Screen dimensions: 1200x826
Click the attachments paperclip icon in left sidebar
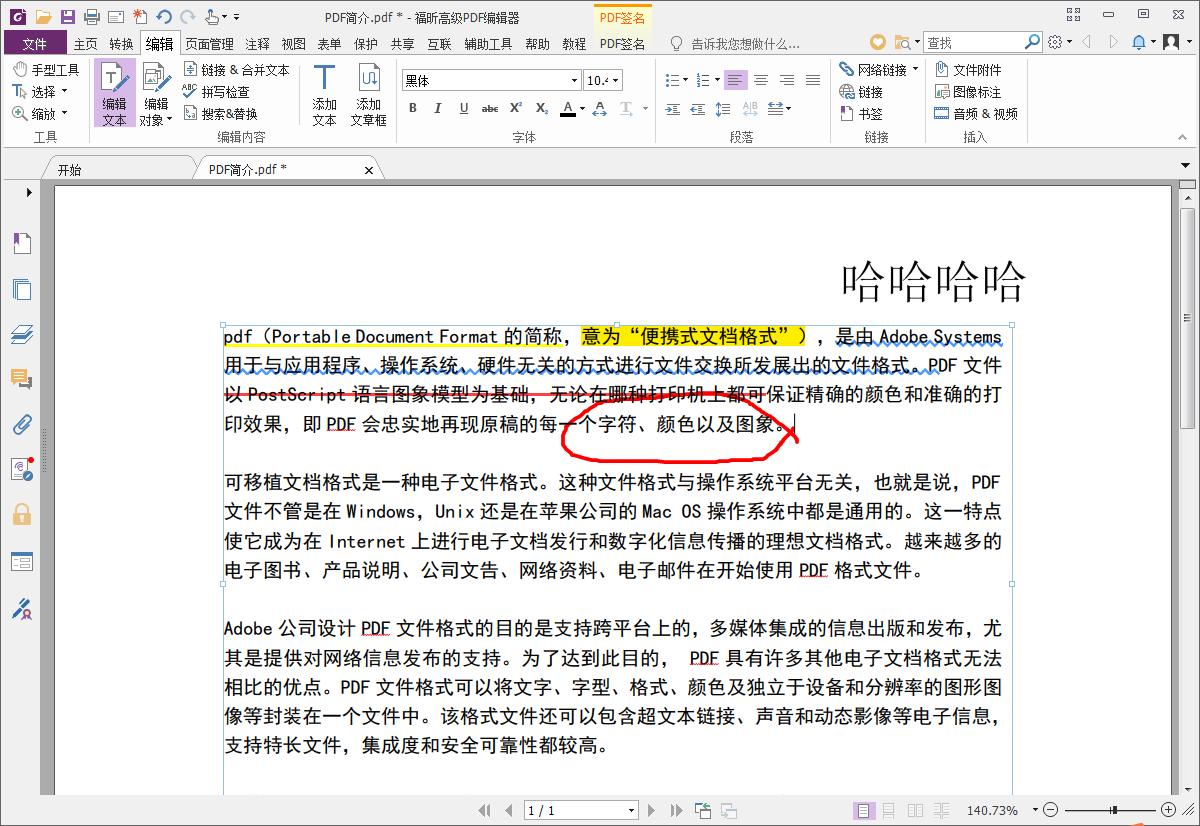(22, 424)
